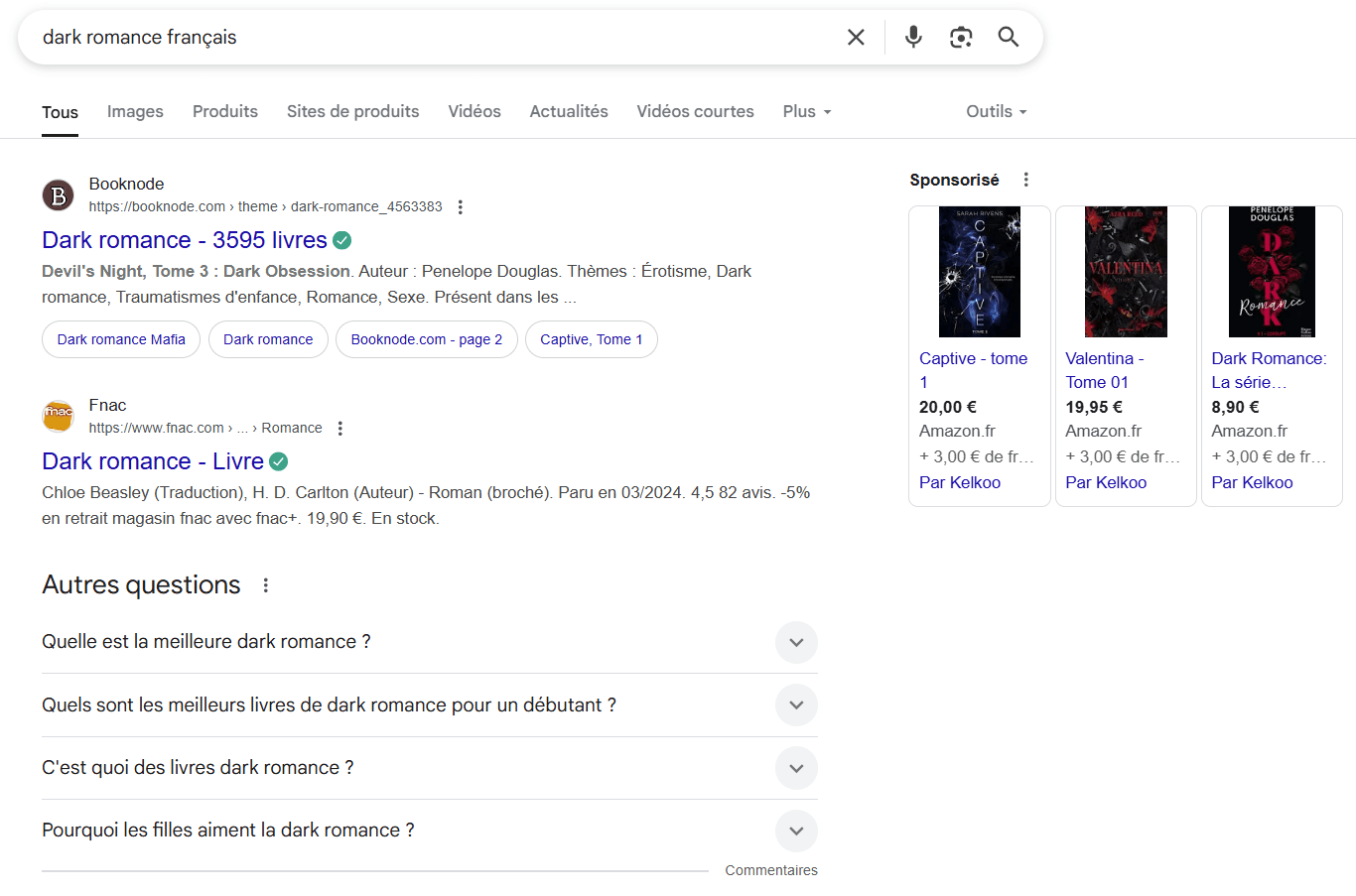The image size is (1356, 896).
Task: Open the Outils dropdown
Action: [x=996, y=112]
